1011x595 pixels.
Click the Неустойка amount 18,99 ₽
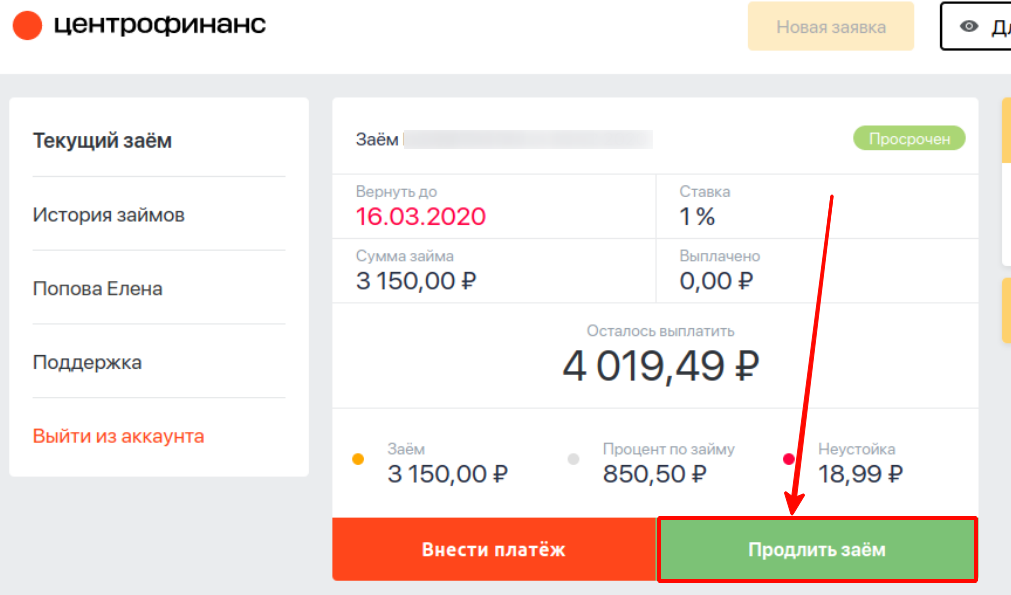pyautogui.click(x=860, y=474)
